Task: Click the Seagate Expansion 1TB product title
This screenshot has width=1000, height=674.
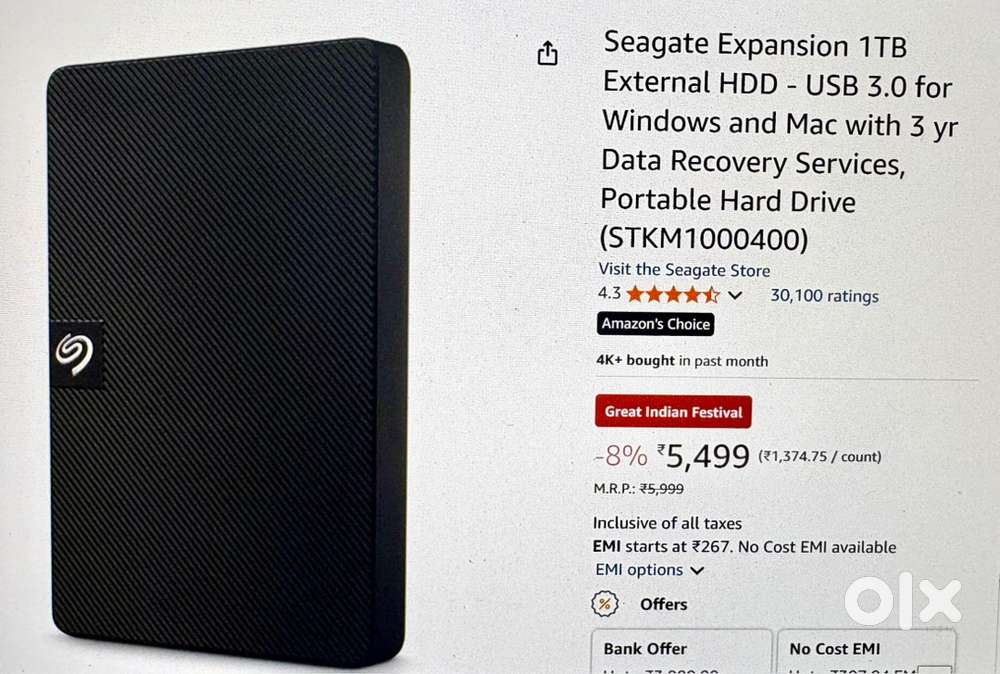Action: coord(779,141)
